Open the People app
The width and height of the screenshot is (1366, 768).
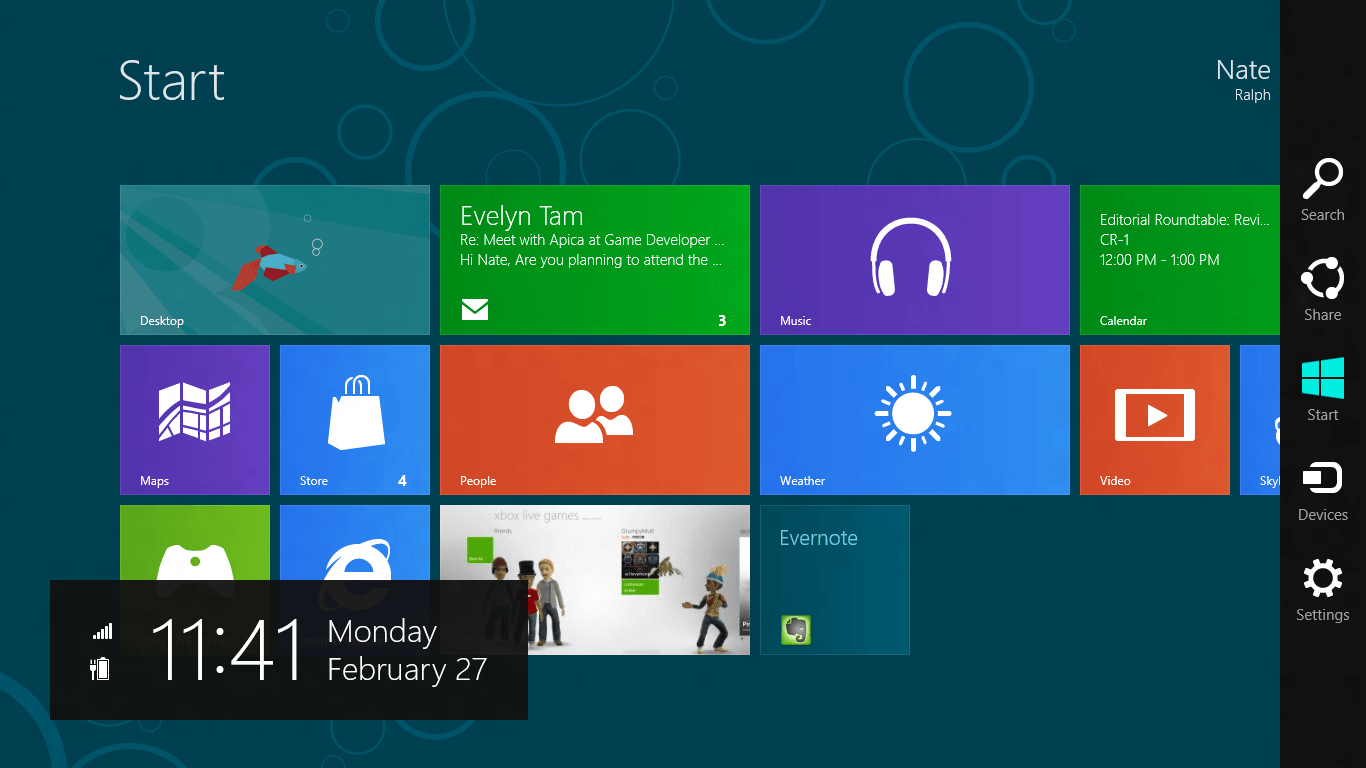pyautogui.click(x=594, y=420)
